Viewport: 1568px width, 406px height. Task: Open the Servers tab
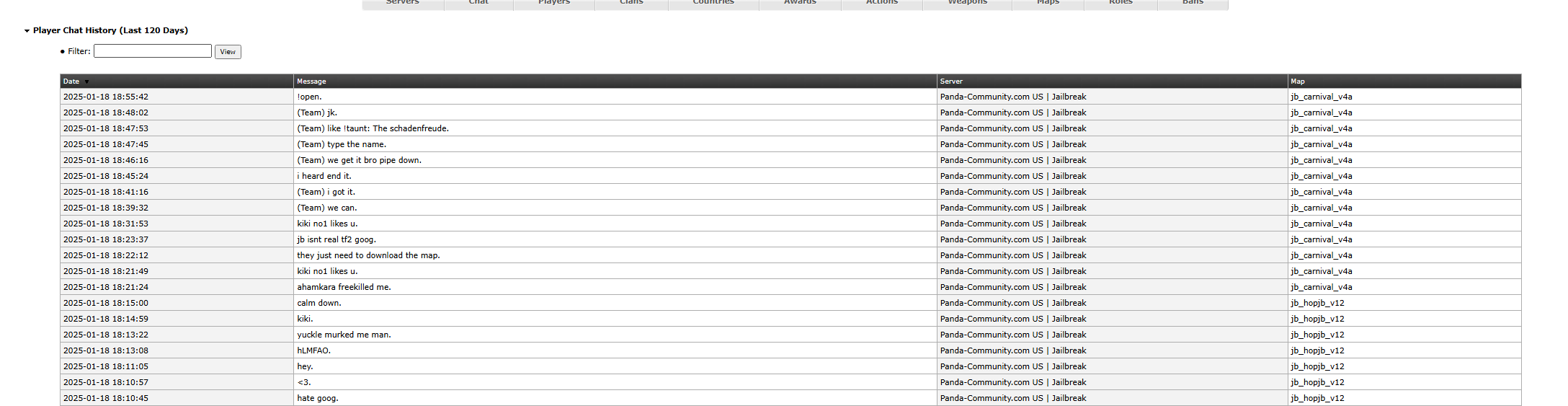coord(402,4)
